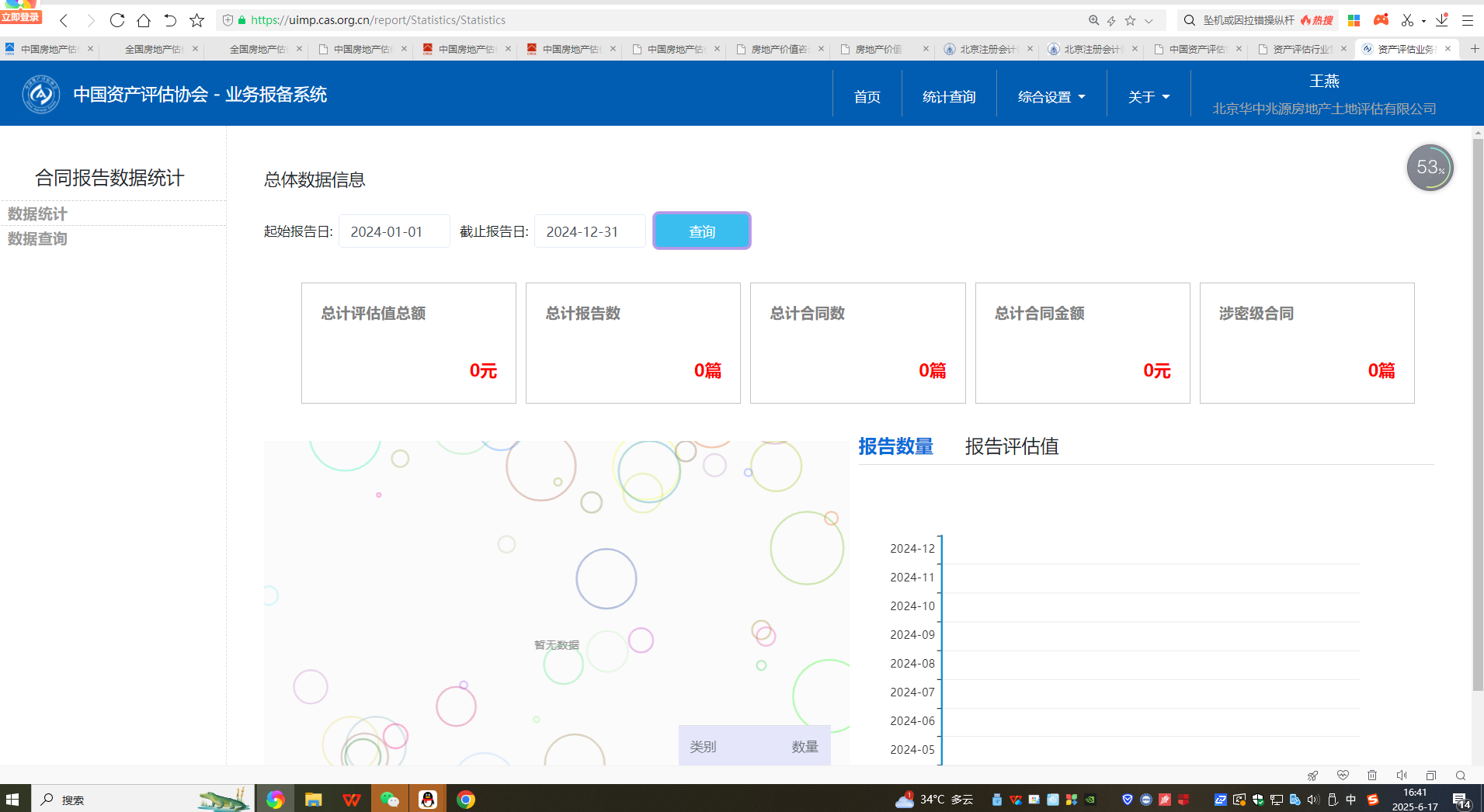The width and height of the screenshot is (1484, 812).
Task: Click the association logo in the blue header
Action: click(x=41, y=95)
